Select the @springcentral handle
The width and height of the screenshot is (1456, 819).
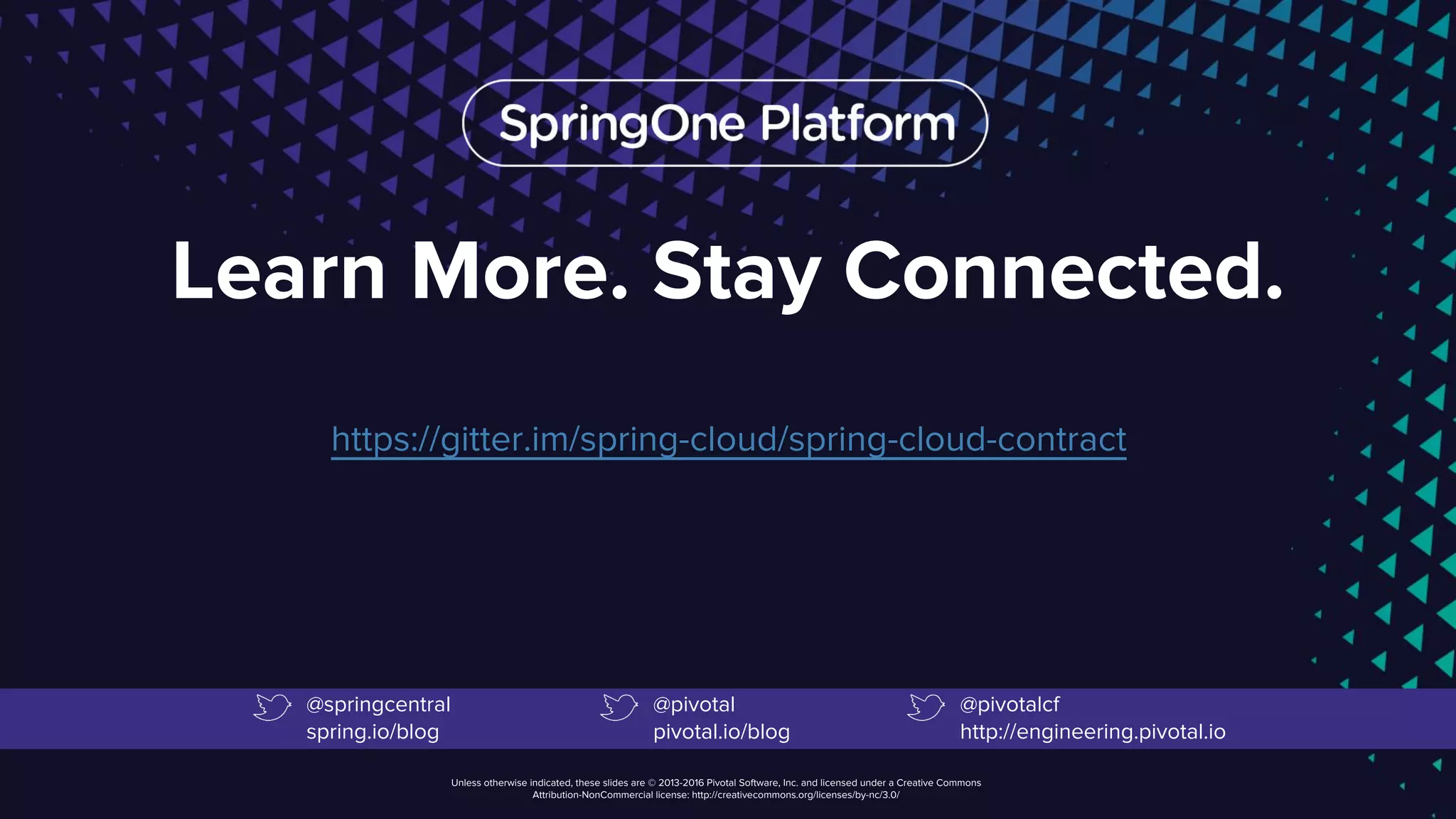(378, 705)
